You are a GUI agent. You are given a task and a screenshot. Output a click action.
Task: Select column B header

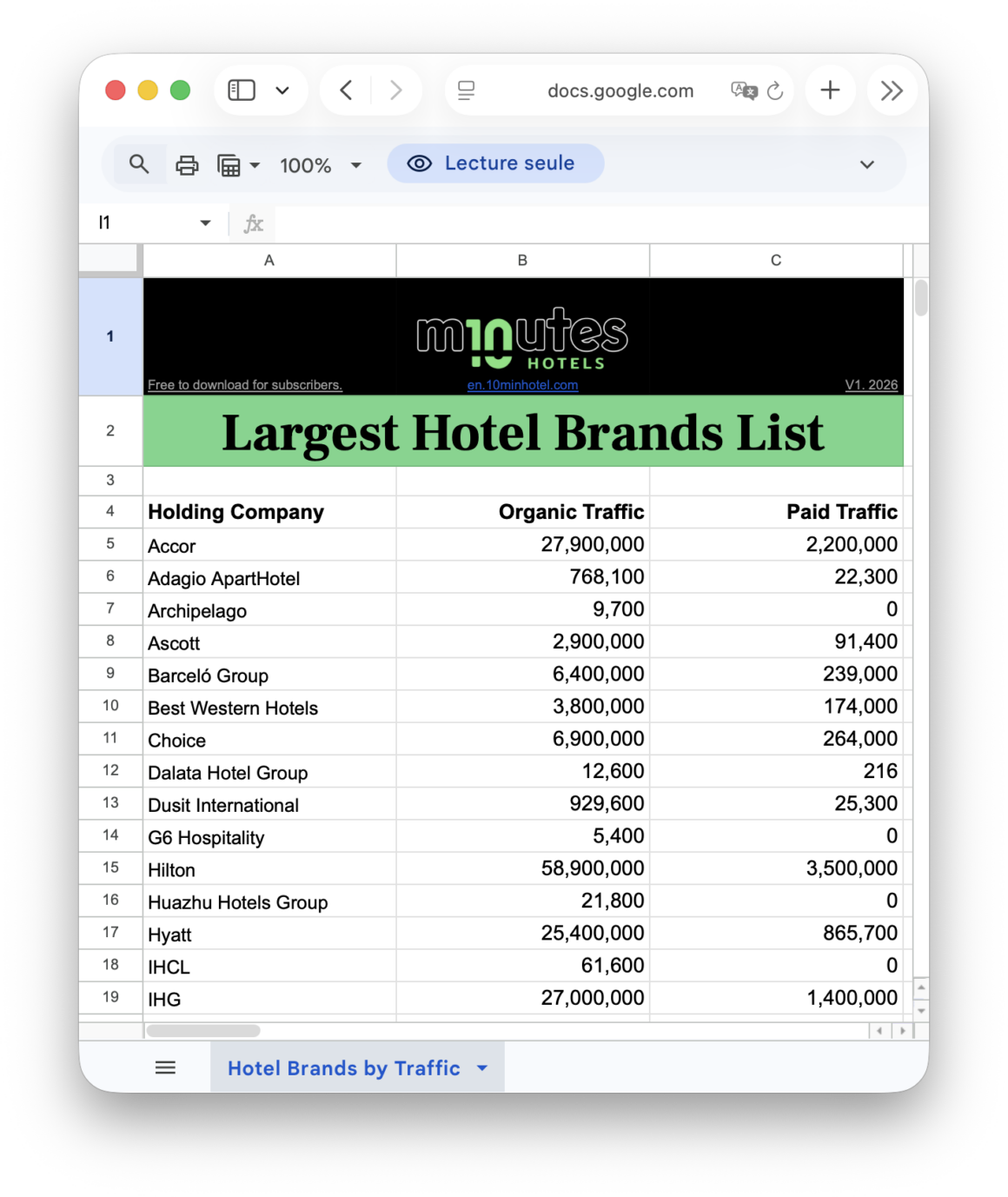(x=522, y=260)
